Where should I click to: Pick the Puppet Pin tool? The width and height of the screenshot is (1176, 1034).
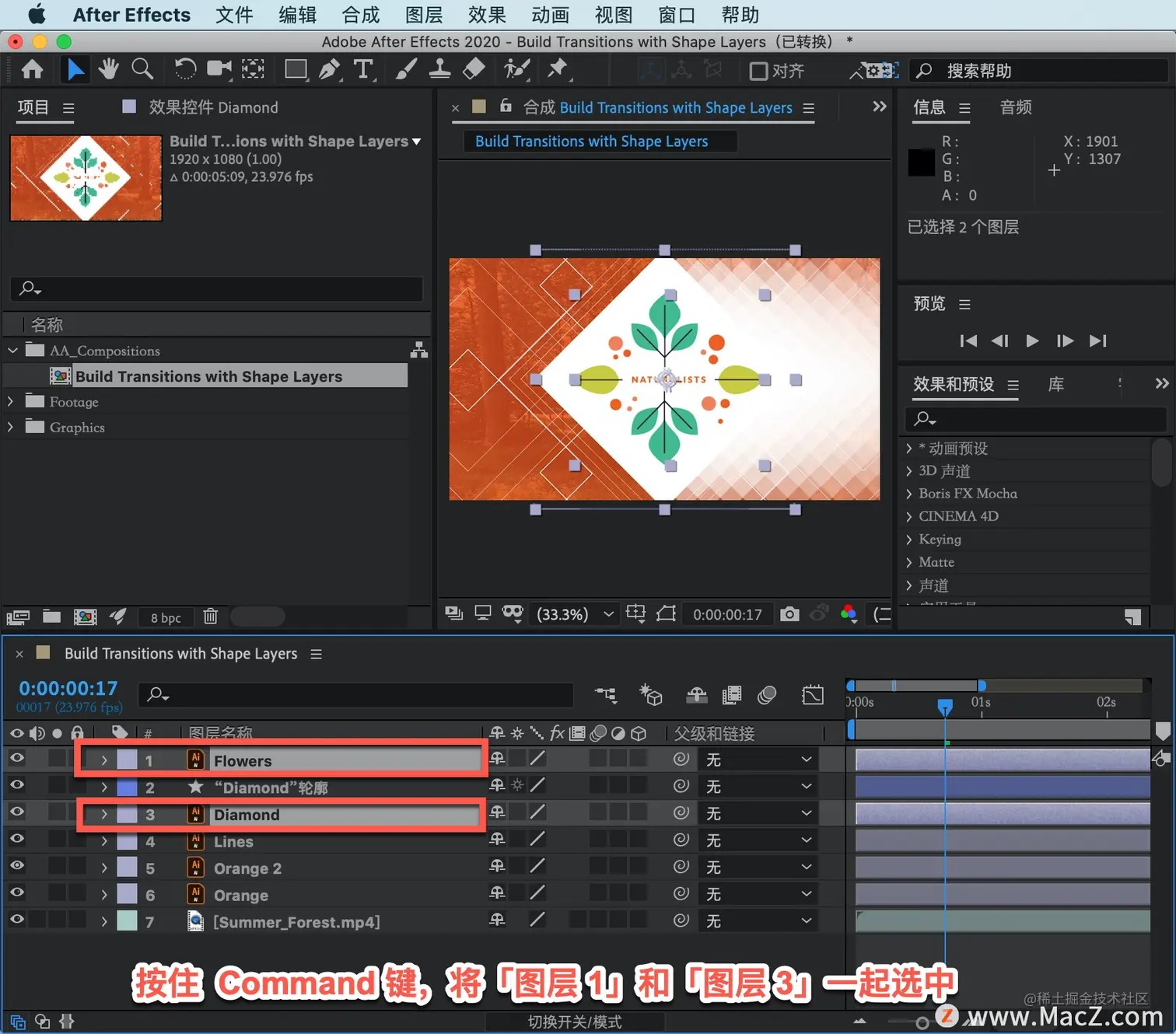point(557,69)
